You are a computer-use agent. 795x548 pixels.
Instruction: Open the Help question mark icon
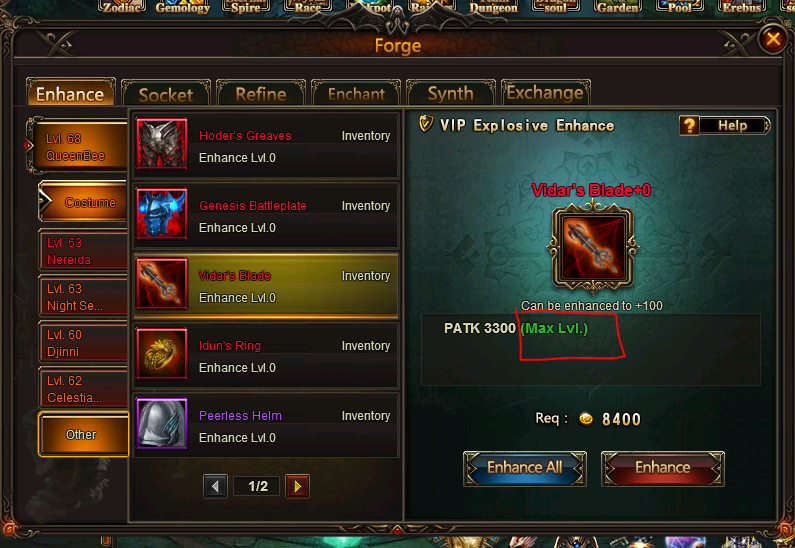click(690, 125)
